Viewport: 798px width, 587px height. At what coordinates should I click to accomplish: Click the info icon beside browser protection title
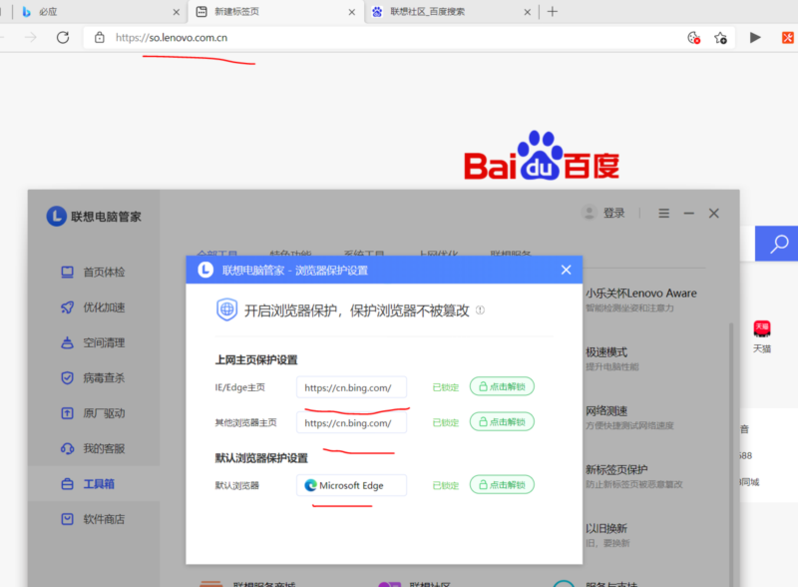pyautogui.click(x=480, y=311)
